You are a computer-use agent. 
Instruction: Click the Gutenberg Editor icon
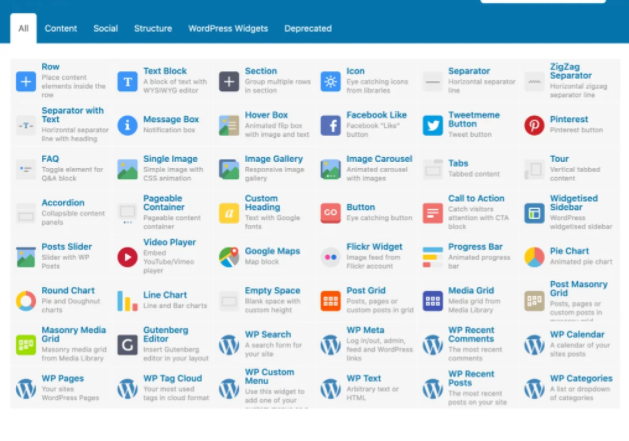pyautogui.click(x=127, y=345)
